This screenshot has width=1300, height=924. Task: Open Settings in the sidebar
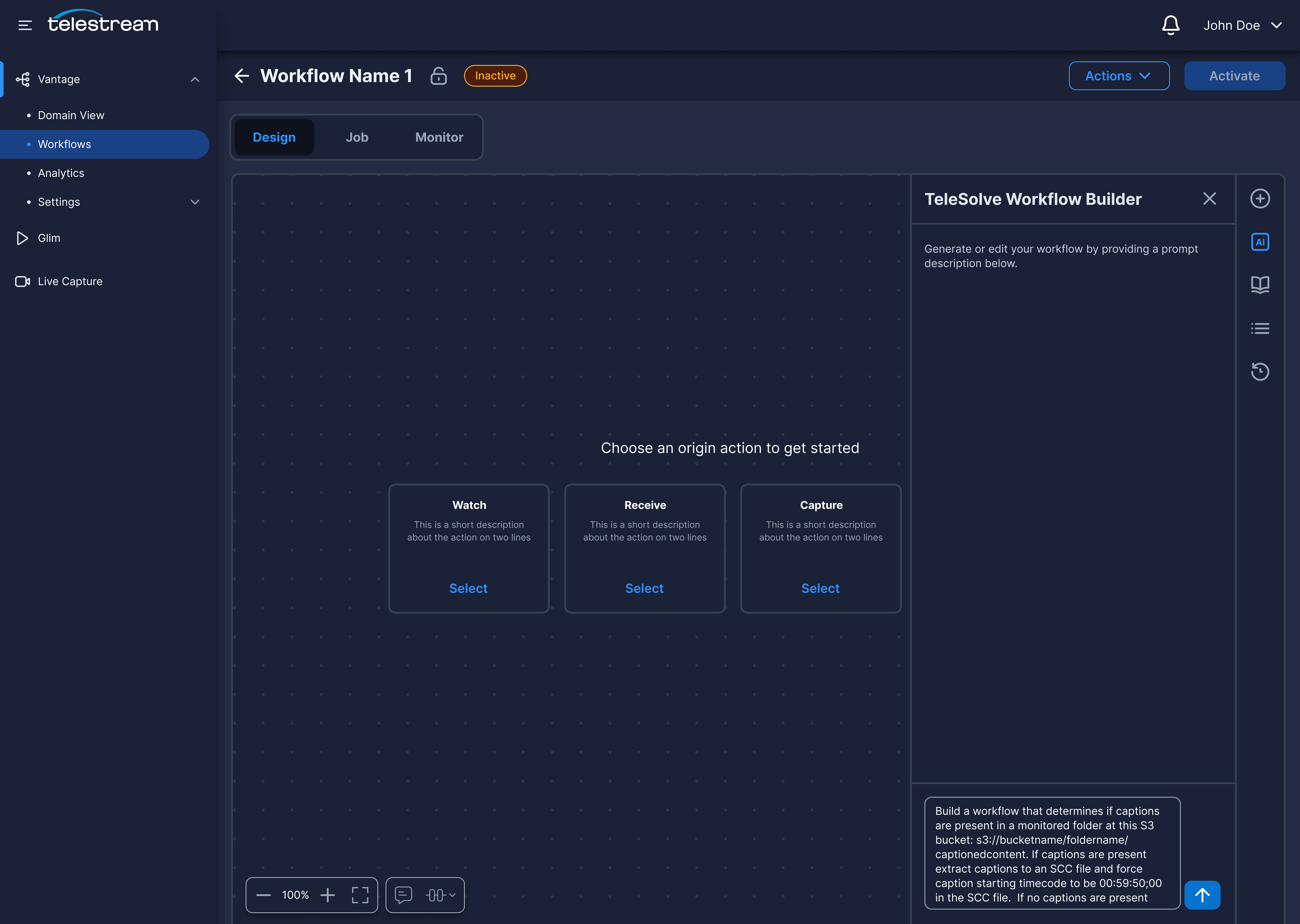click(x=59, y=202)
